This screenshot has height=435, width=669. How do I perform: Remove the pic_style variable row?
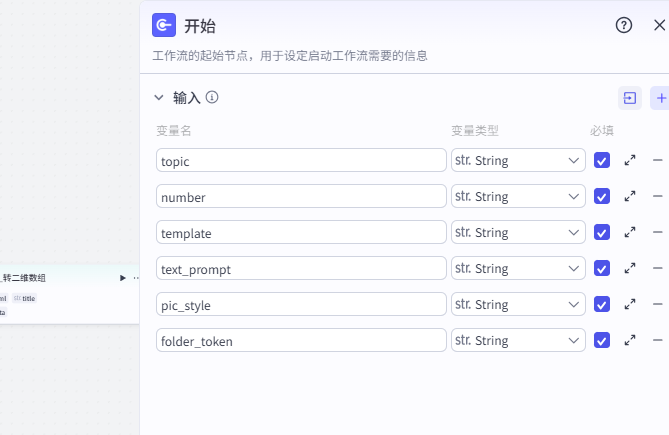tap(657, 304)
